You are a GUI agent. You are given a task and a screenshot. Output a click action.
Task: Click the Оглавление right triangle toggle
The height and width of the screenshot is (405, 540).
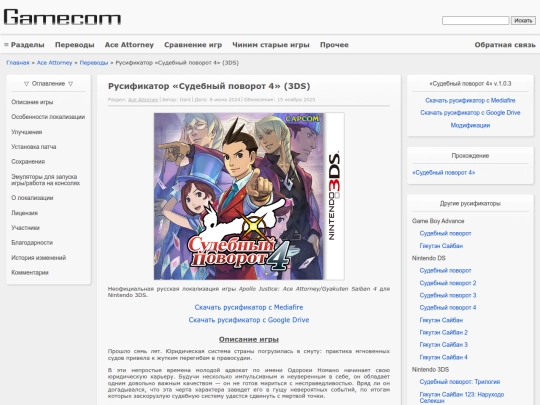[71, 84]
